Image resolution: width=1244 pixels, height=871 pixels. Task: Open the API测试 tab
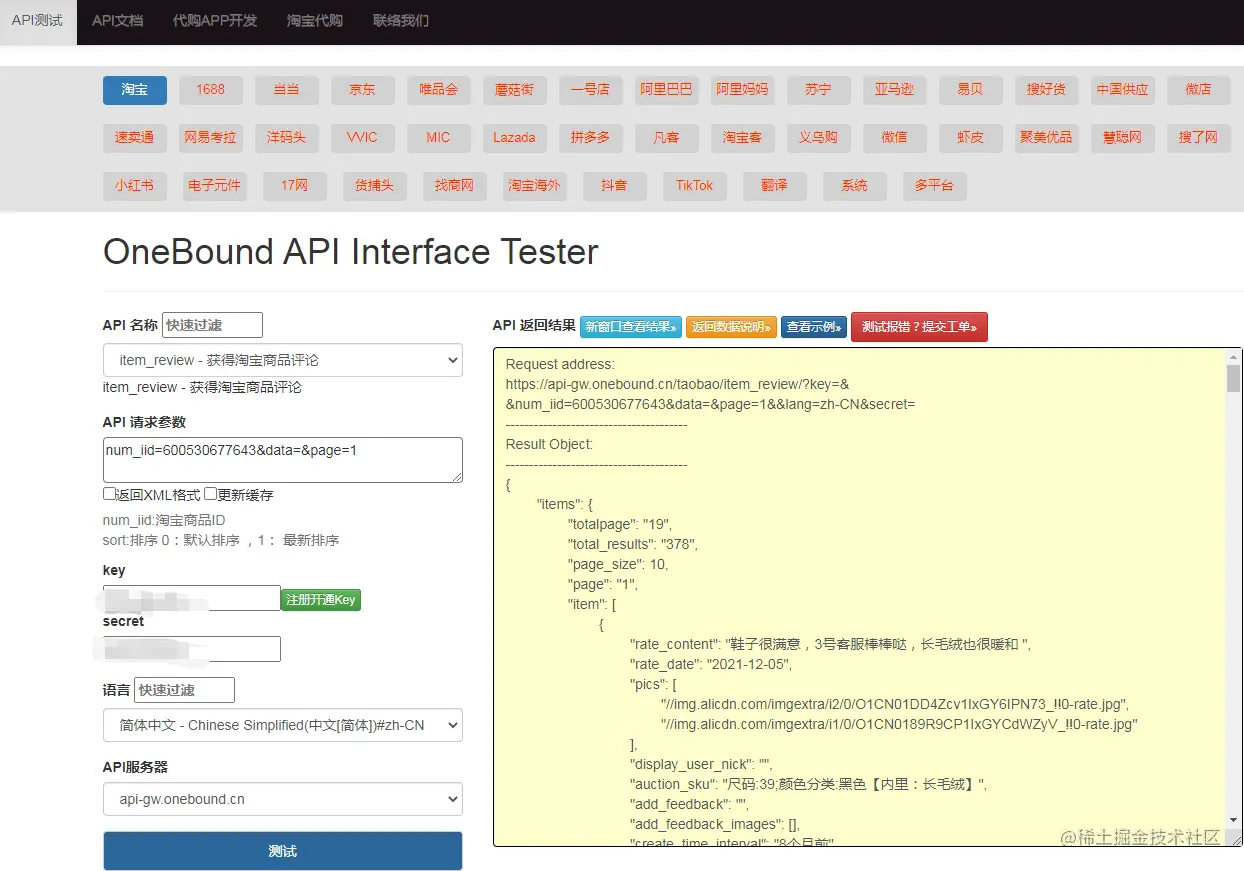[x=38, y=21]
